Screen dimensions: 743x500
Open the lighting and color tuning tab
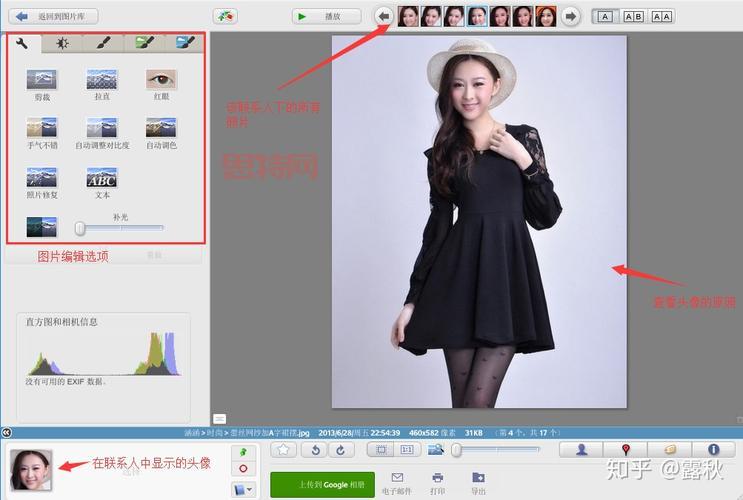62,44
